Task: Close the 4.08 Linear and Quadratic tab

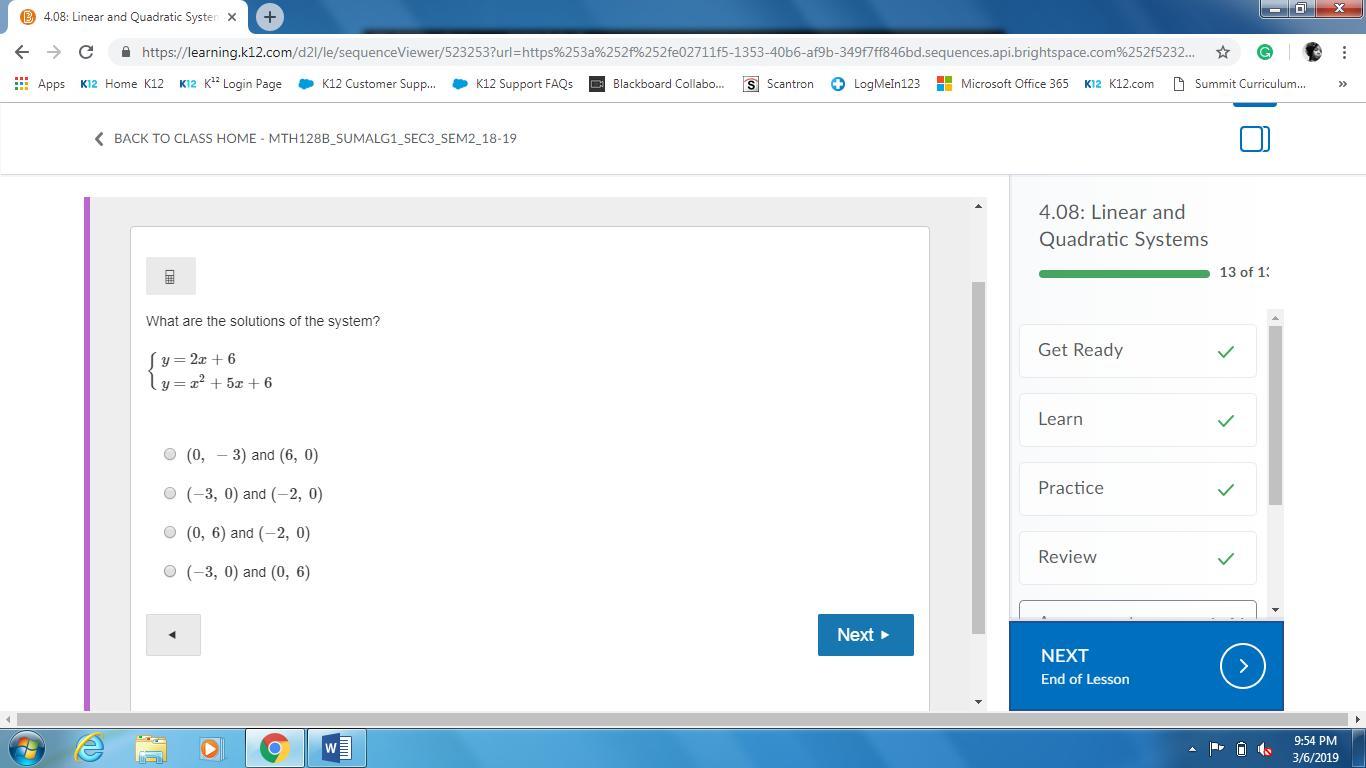Action: coord(231,17)
